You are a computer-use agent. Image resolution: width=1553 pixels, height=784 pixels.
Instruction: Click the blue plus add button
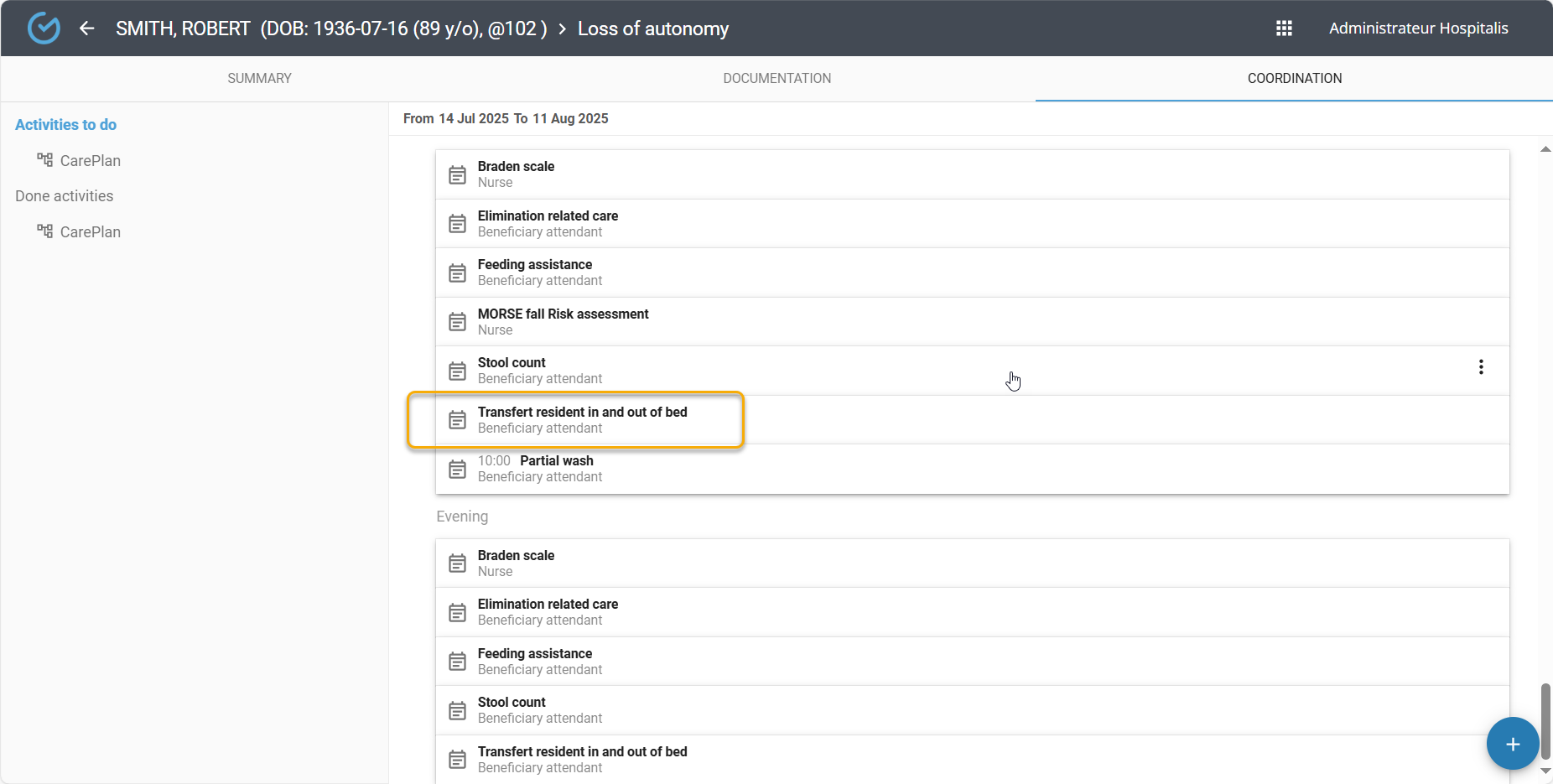[1512, 744]
